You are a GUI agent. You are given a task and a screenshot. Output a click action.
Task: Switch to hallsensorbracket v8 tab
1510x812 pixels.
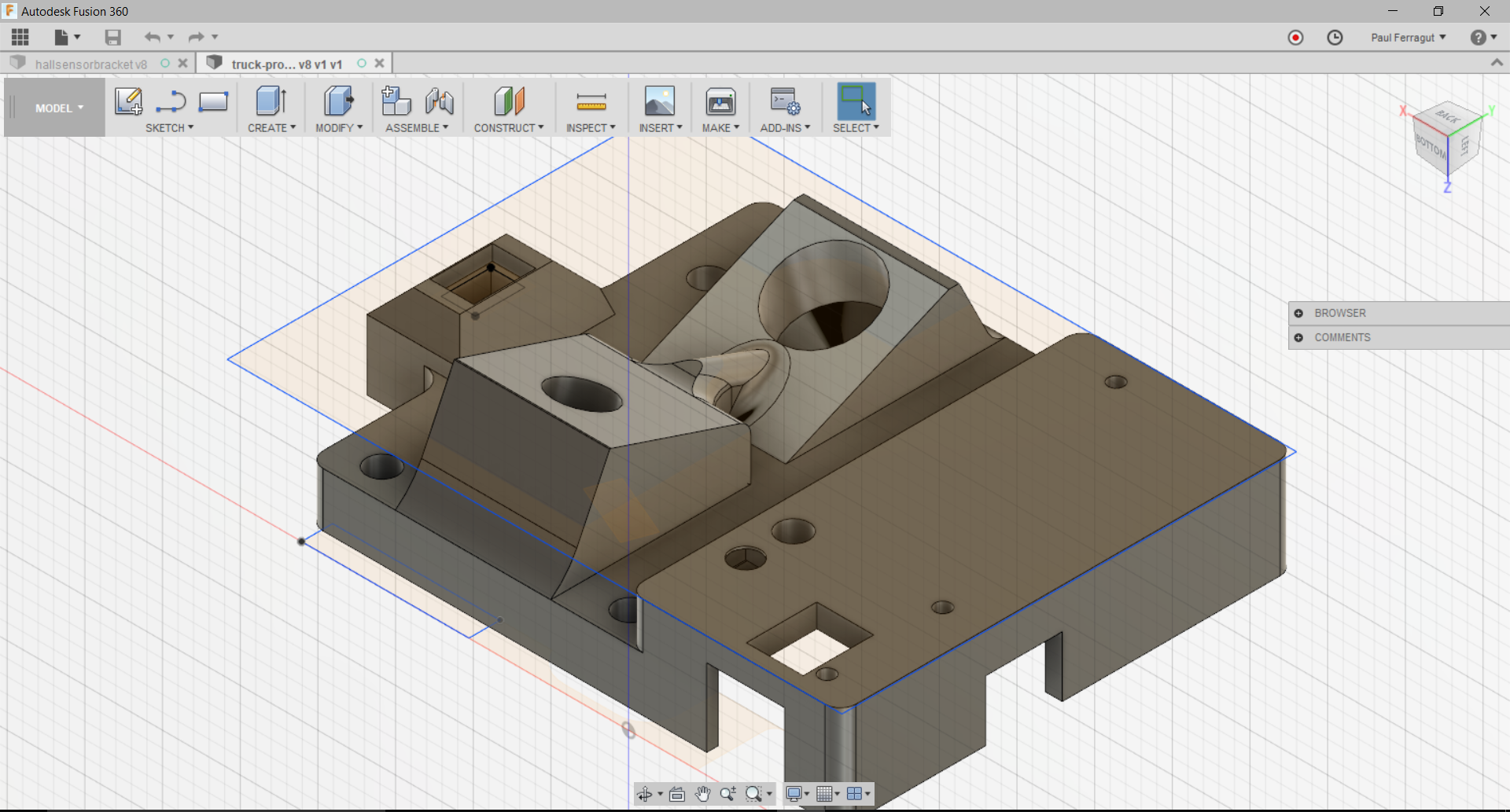(x=90, y=64)
